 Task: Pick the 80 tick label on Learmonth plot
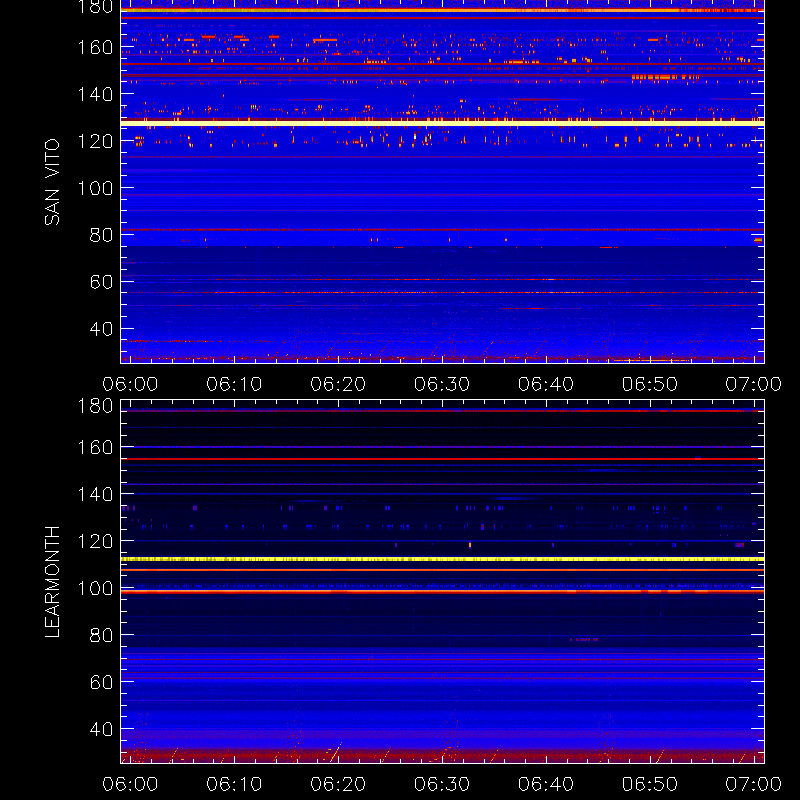(101, 635)
